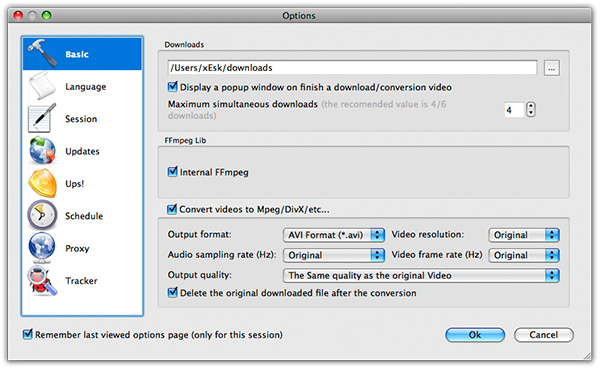Viewport: 600px width, 369px height.
Task: Expand the Video frame rate dropdown
Action: coord(524,255)
